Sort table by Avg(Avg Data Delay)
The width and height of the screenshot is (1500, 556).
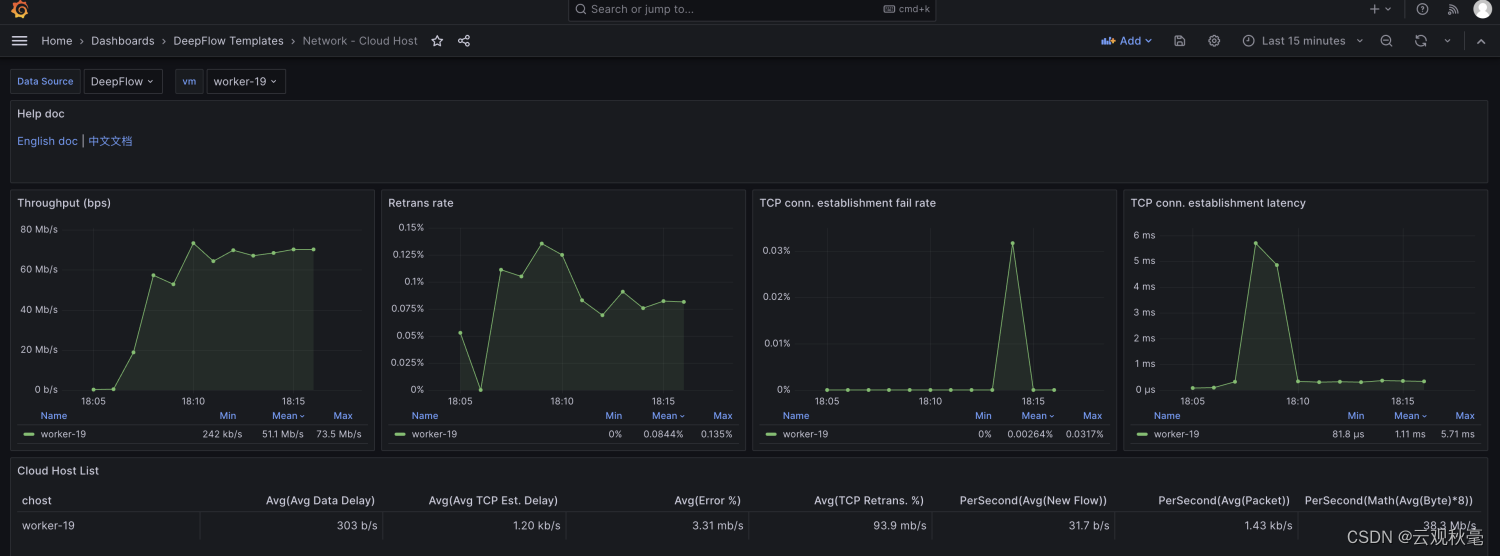coord(320,500)
